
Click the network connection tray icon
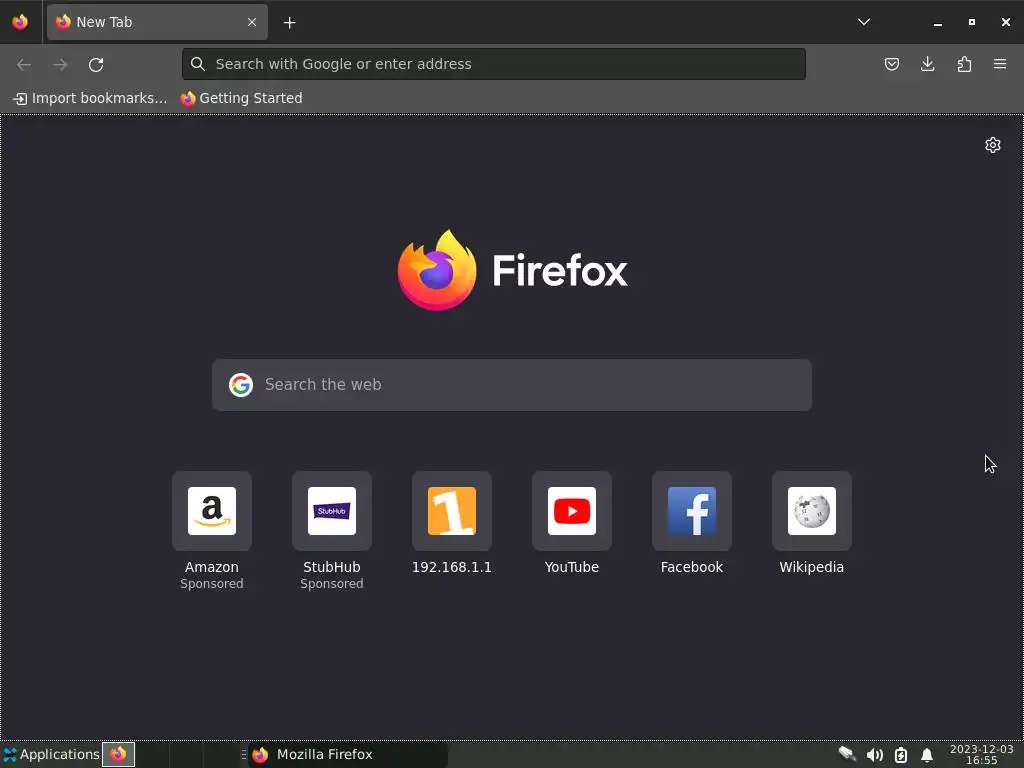pos(847,754)
